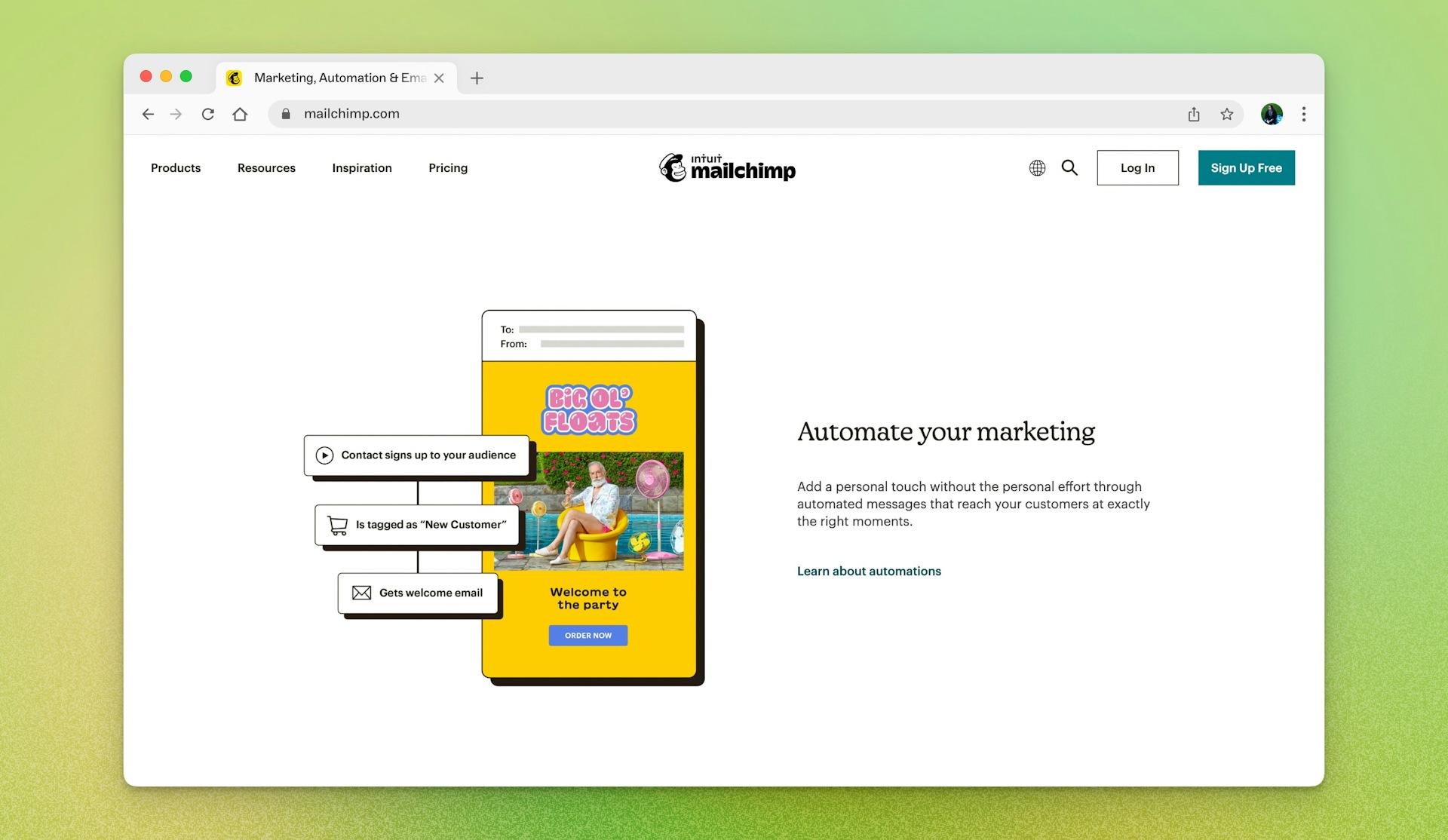The height and width of the screenshot is (840, 1448).
Task: Click the search icon
Action: pyautogui.click(x=1069, y=167)
